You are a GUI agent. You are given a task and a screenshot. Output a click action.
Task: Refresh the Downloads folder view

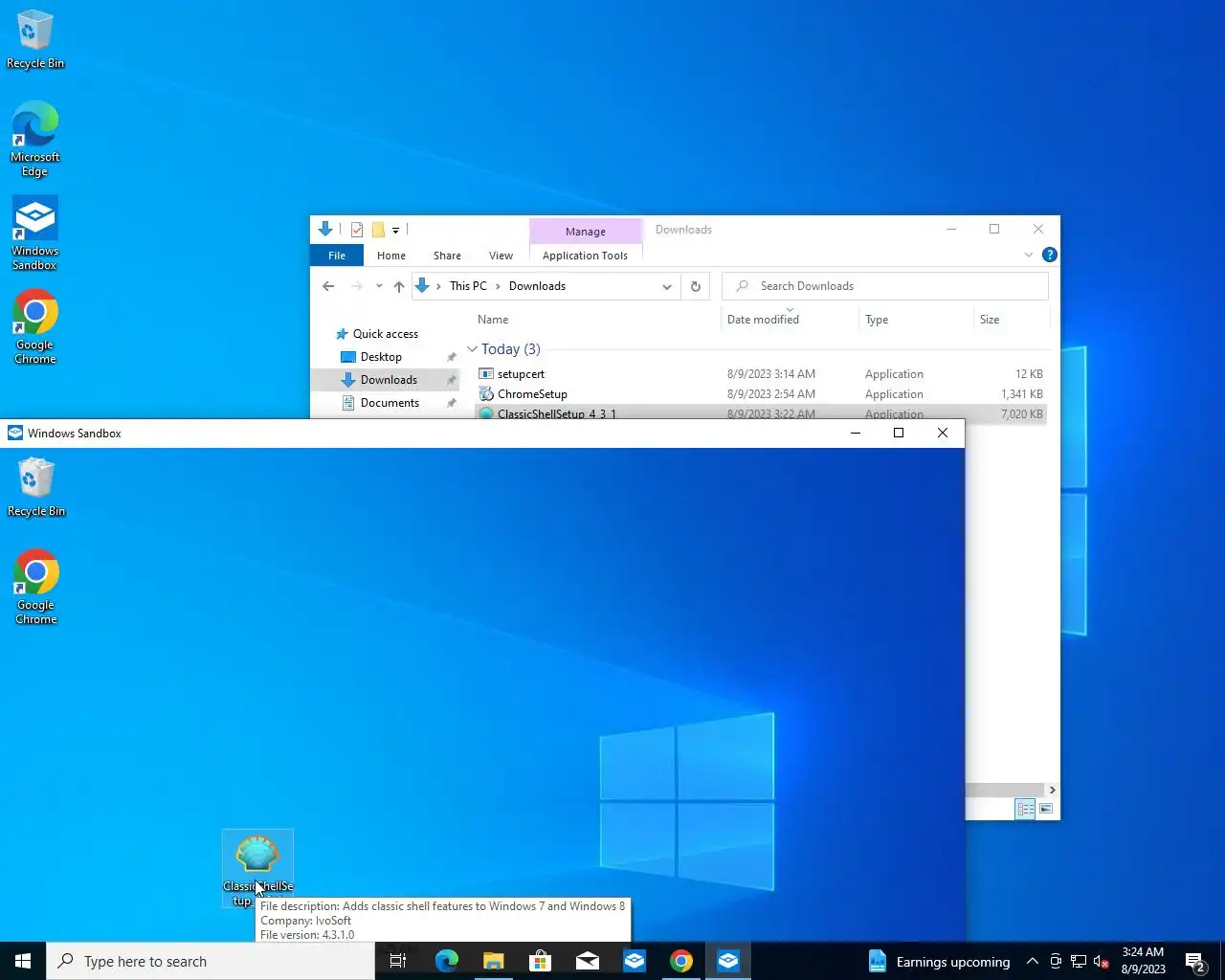pos(696,286)
